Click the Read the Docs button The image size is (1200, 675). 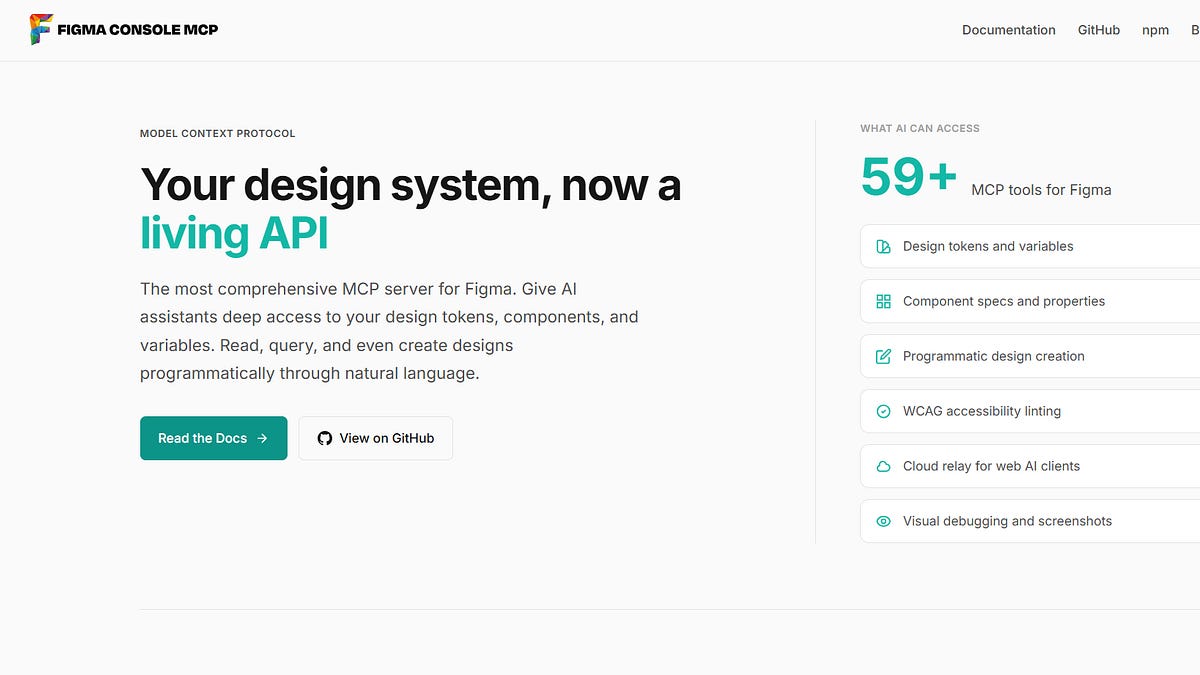point(213,438)
